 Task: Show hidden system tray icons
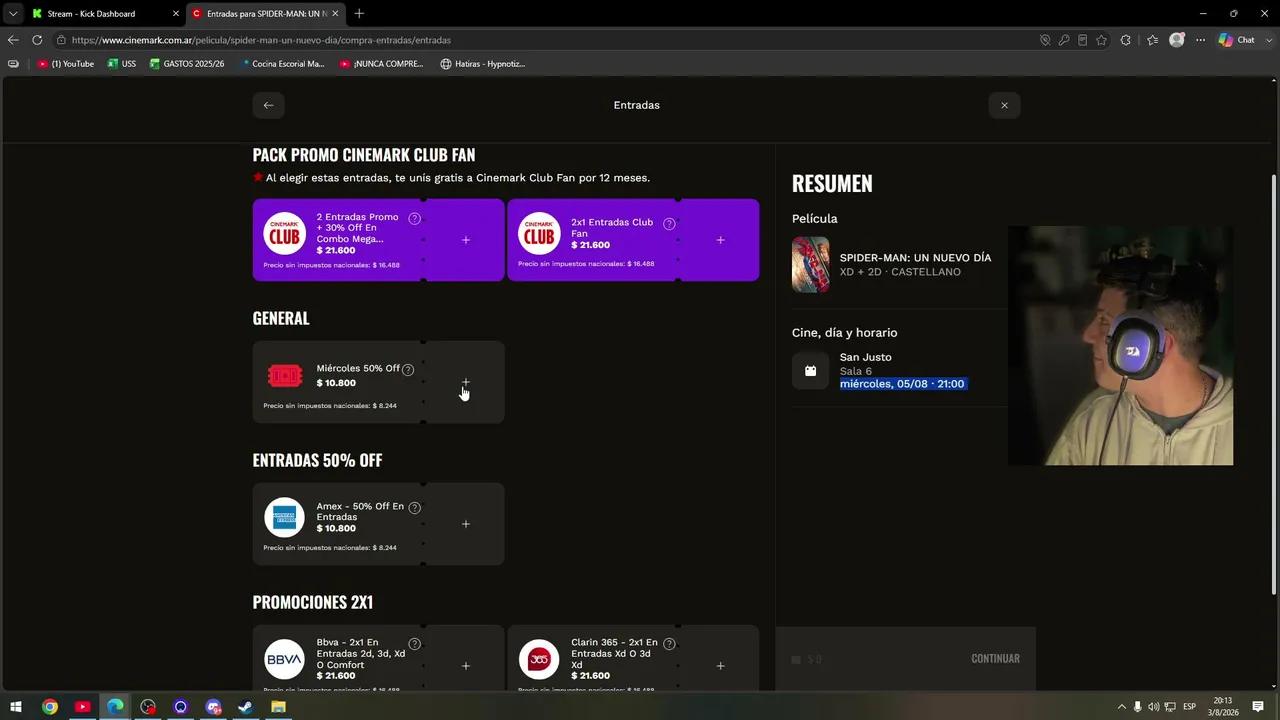coord(1121,707)
